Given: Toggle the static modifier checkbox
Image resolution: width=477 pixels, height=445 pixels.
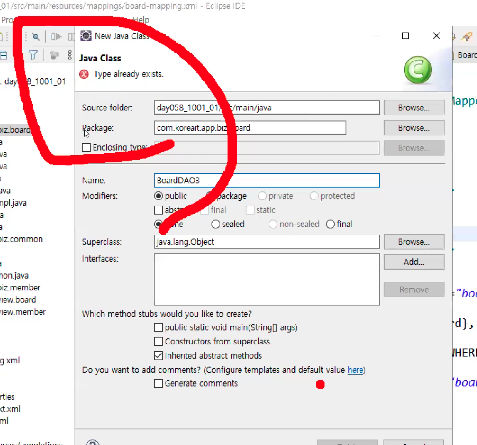Looking at the screenshot, I should point(250,210).
